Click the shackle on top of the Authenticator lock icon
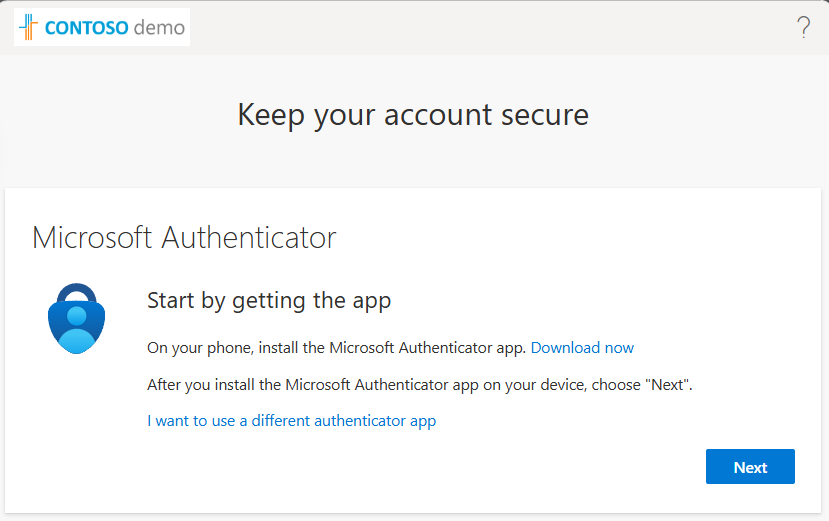 pyautogui.click(x=77, y=294)
